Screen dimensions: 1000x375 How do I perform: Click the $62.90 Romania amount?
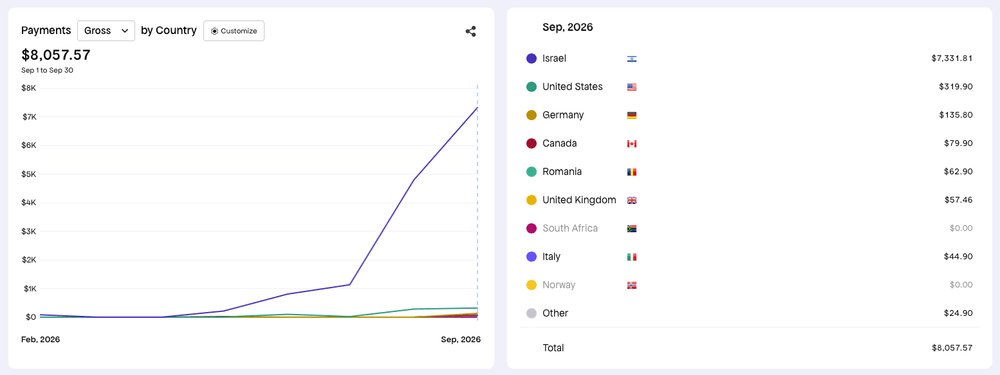(x=958, y=172)
